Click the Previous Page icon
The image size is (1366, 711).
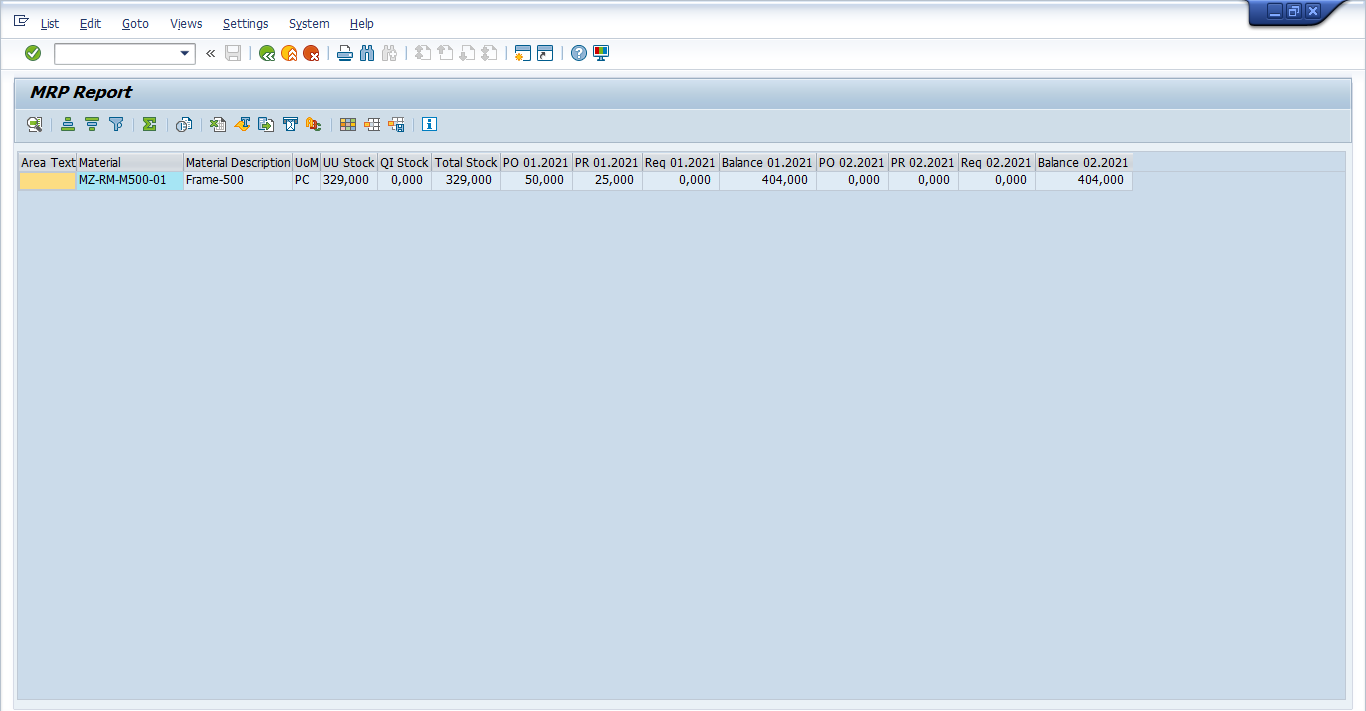click(x=445, y=53)
